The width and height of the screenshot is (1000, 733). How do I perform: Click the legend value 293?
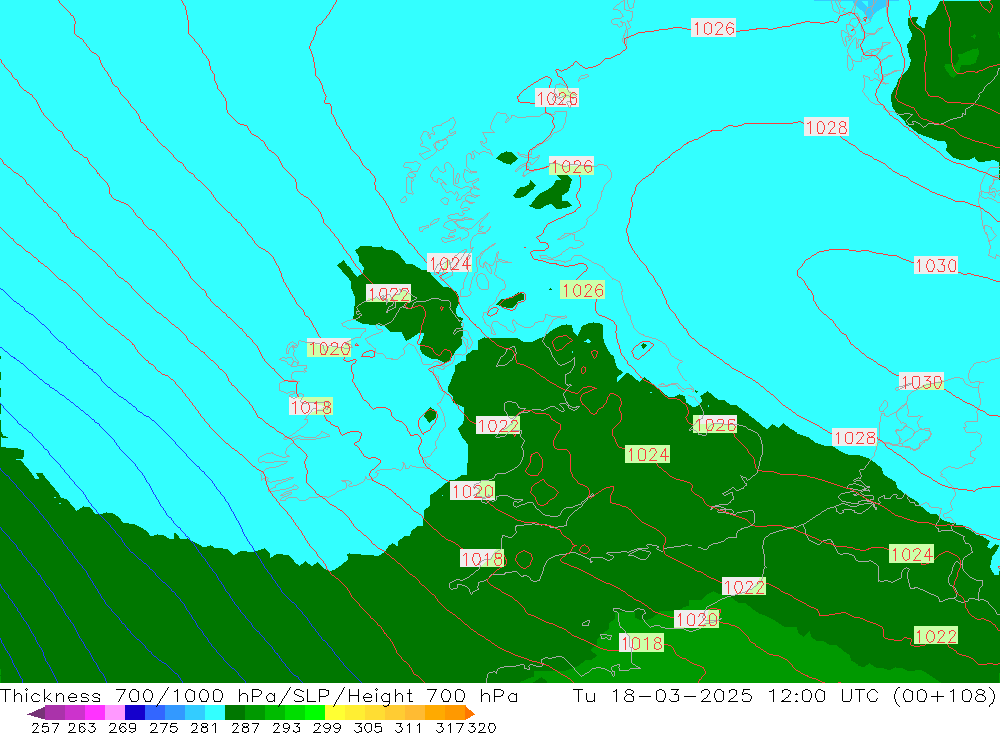click(286, 727)
